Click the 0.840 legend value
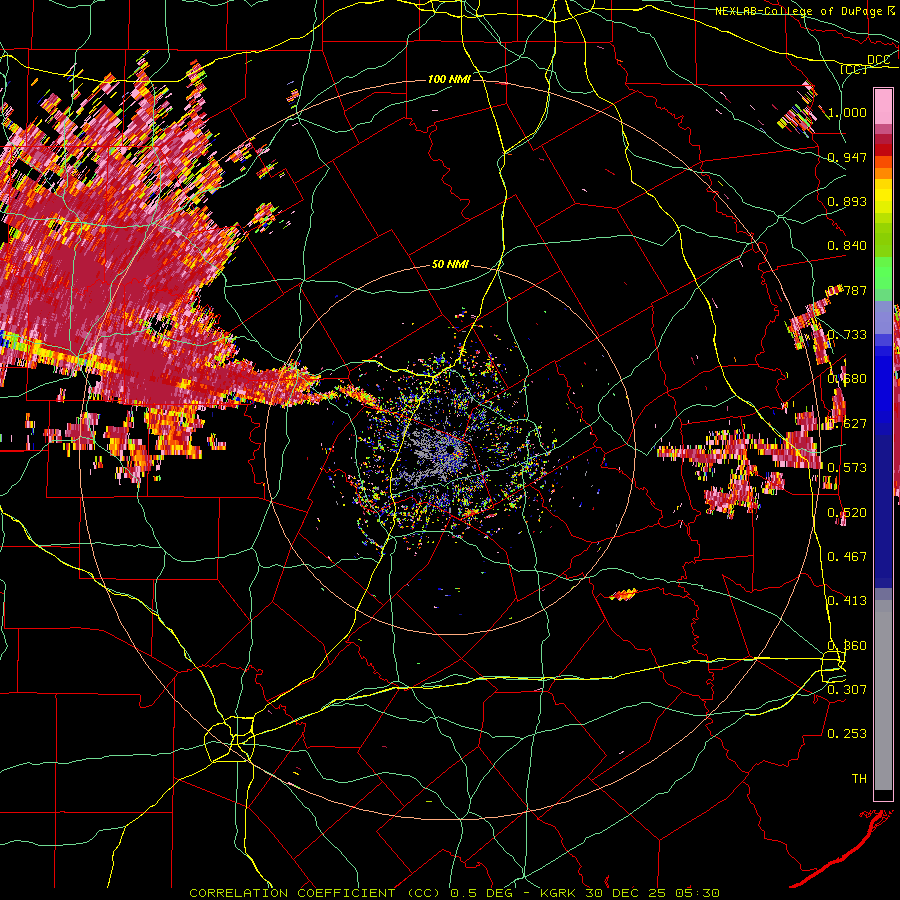The image size is (900, 900). pos(847,245)
